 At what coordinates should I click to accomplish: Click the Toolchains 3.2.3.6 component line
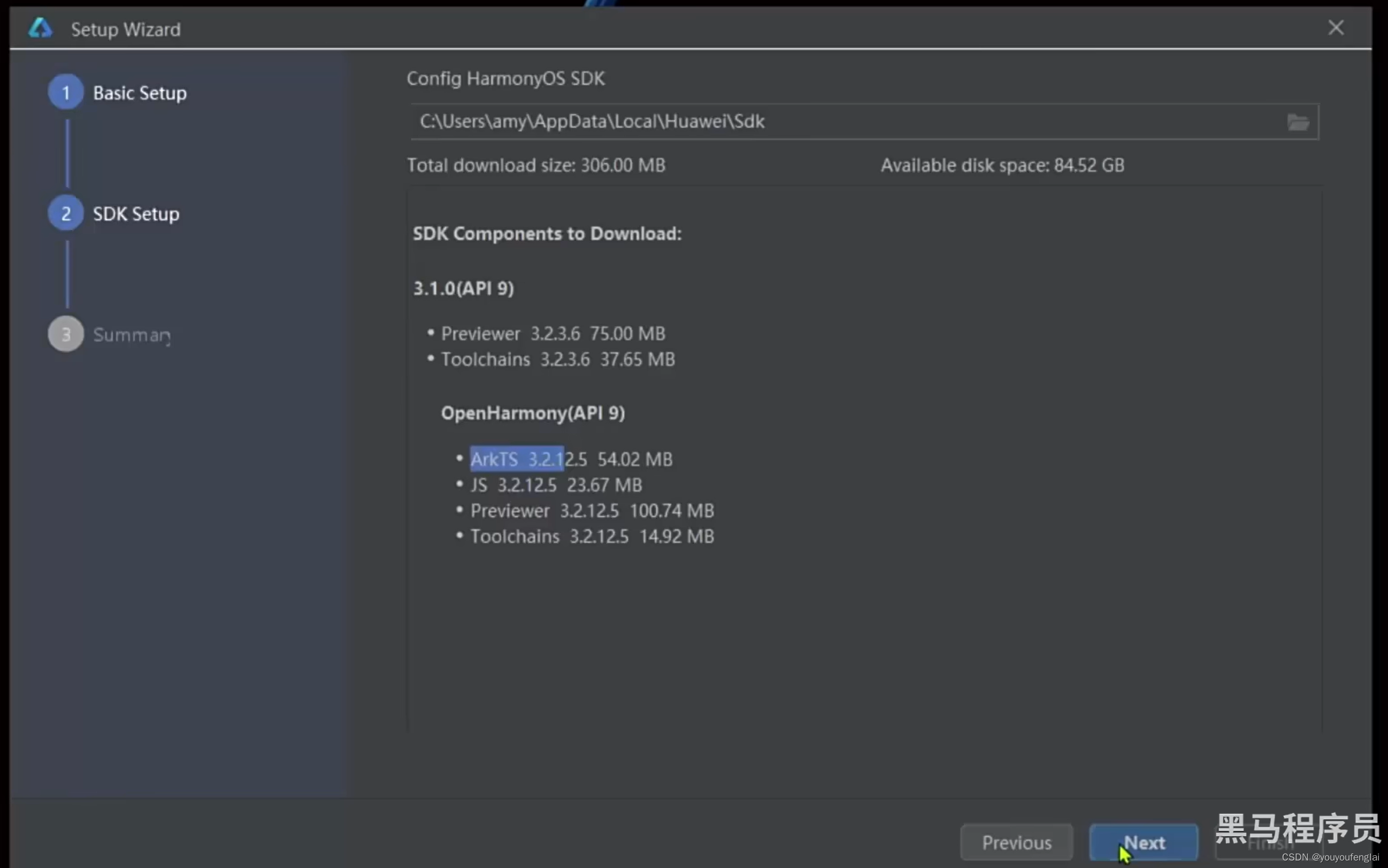[x=557, y=359]
